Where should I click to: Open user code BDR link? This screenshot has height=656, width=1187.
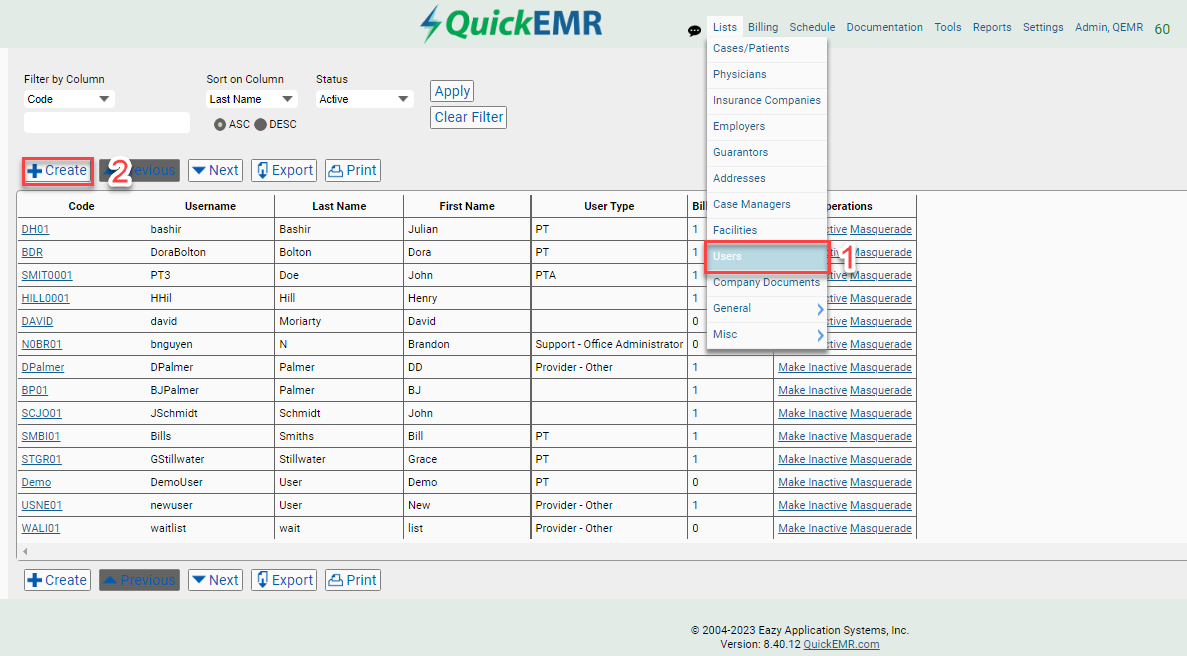pos(33,252)
